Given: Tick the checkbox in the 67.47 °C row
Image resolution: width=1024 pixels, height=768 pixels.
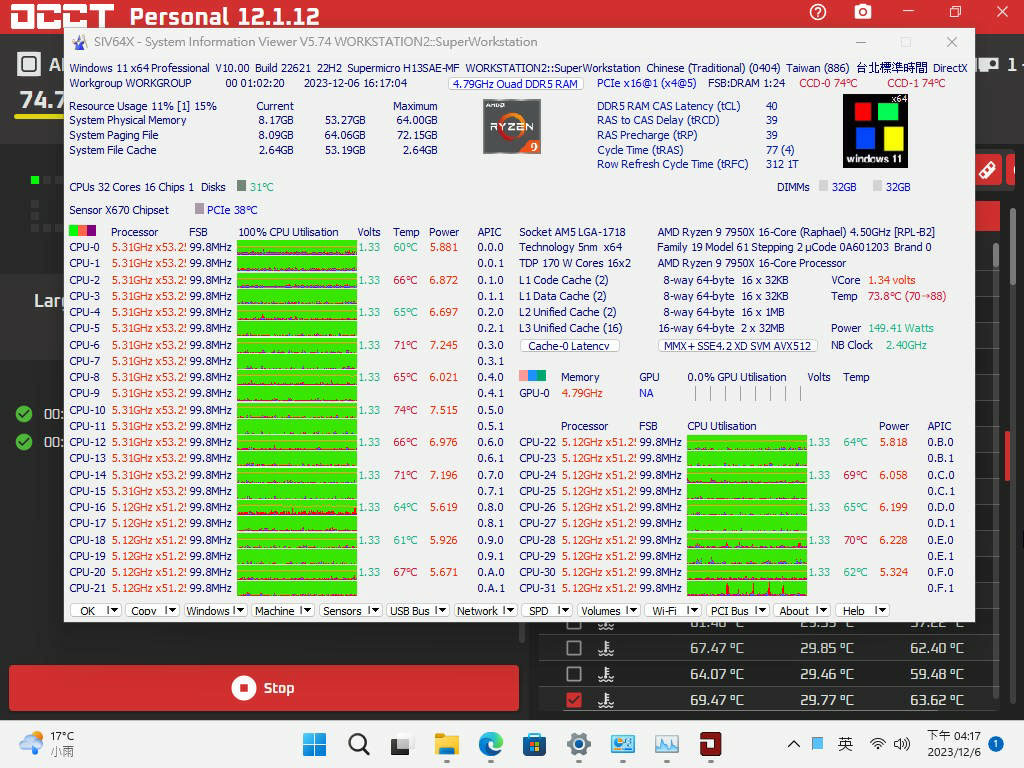Looking at the screenshot, I should pos(574,648).
